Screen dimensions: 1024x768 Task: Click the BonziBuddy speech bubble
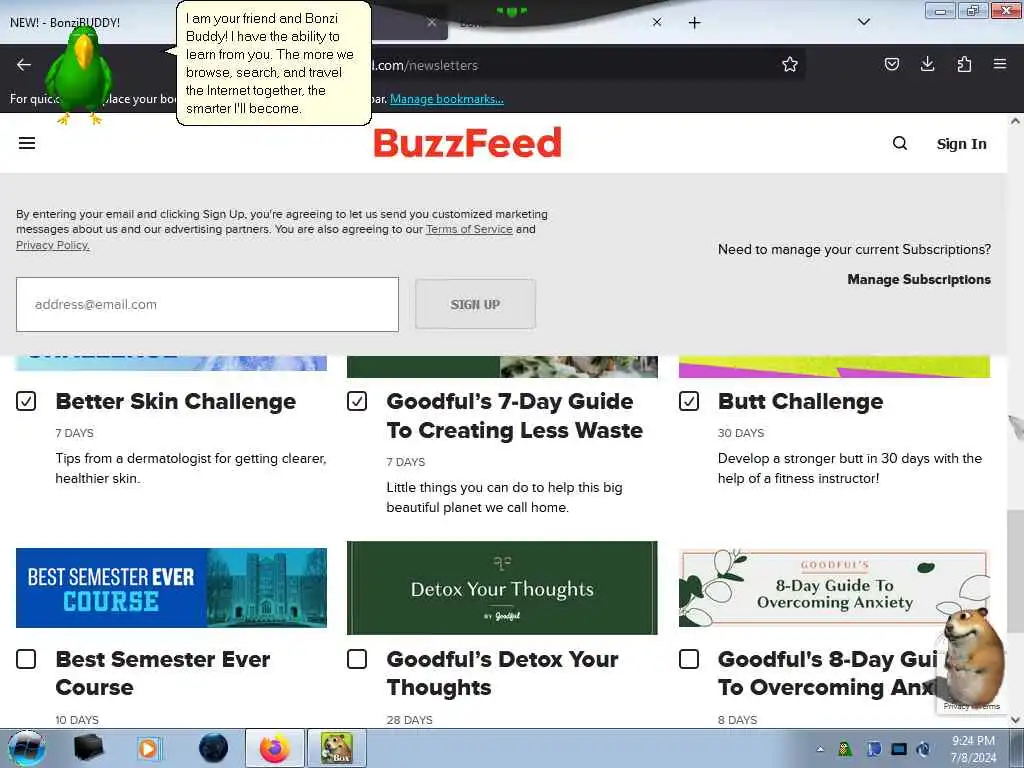click(x=274, y=63)
